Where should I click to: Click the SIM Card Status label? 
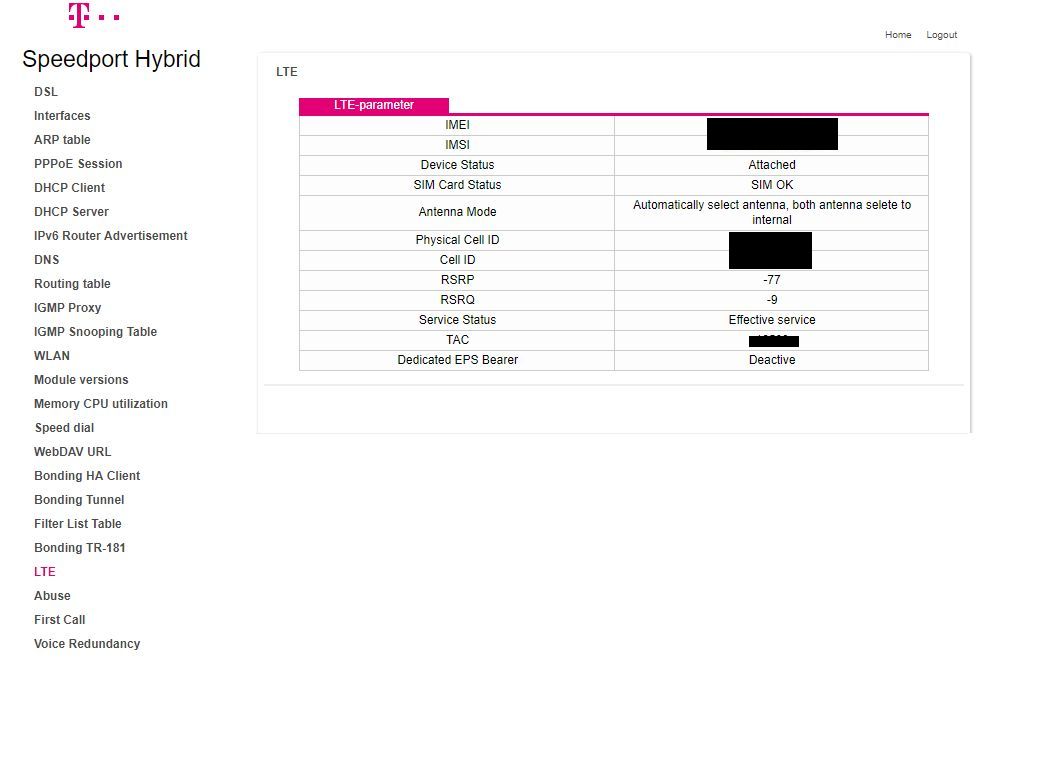tap(457, 186)
